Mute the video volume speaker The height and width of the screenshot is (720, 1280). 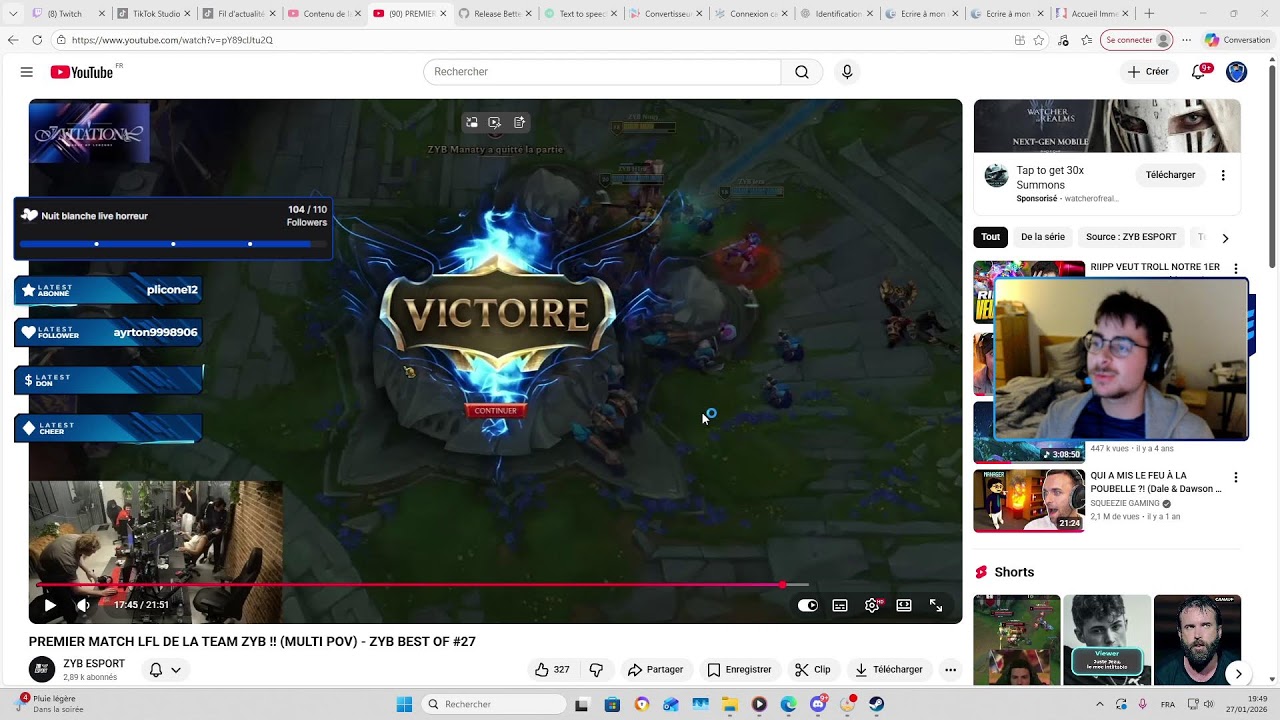(x=83, y=605)
